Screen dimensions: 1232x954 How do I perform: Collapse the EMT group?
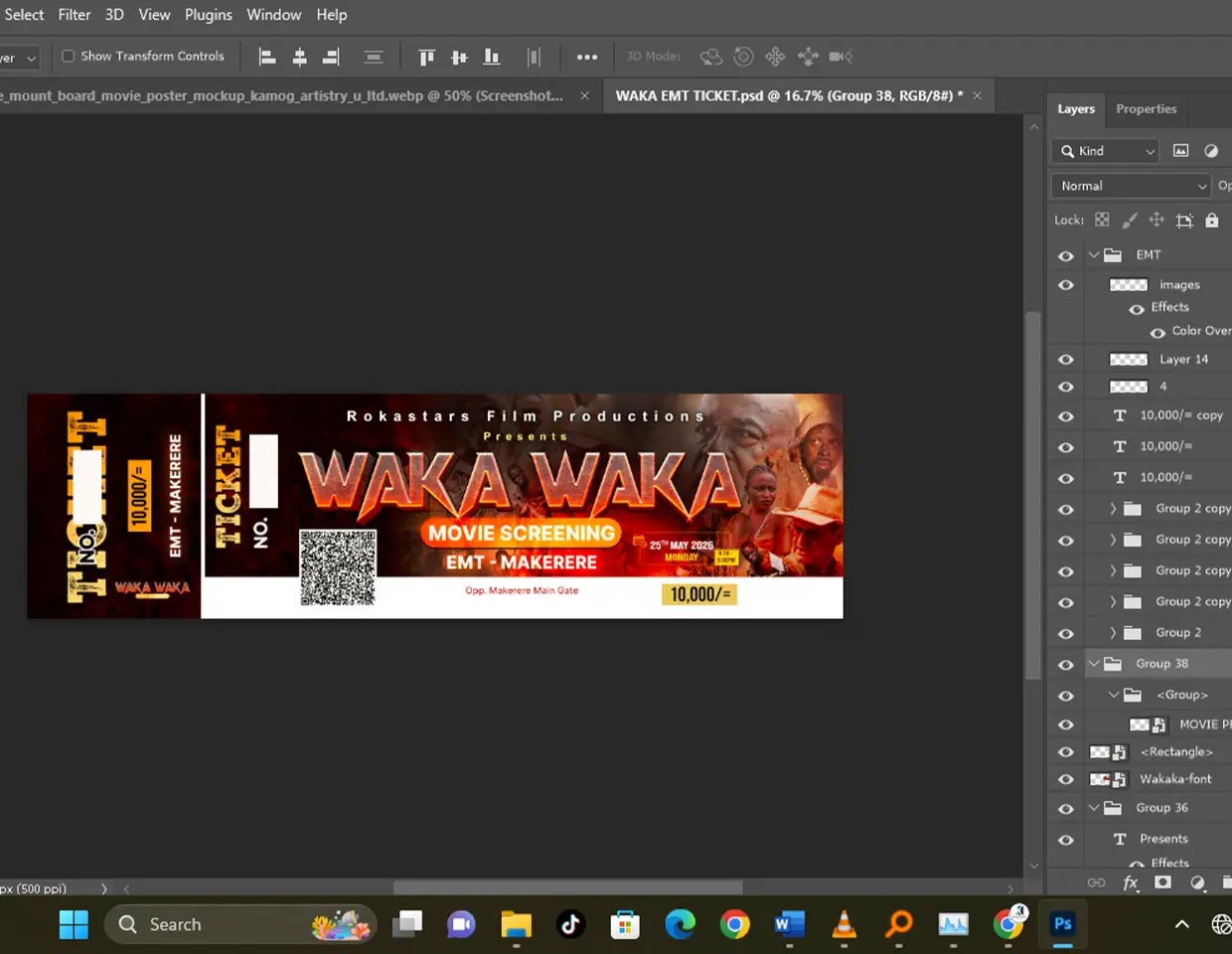(x=1094, y=255)
